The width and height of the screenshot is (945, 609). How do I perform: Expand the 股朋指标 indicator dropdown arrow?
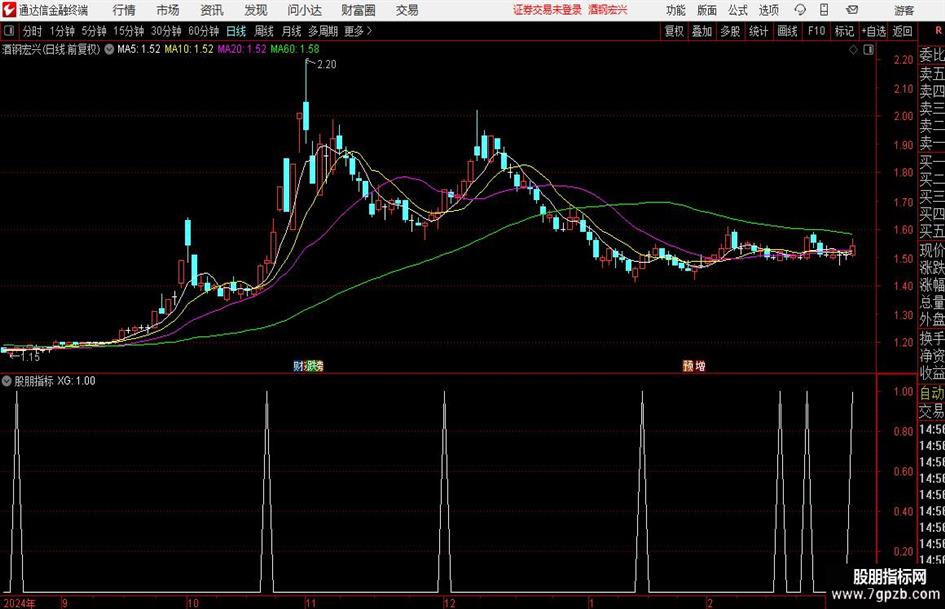point(7,381)
